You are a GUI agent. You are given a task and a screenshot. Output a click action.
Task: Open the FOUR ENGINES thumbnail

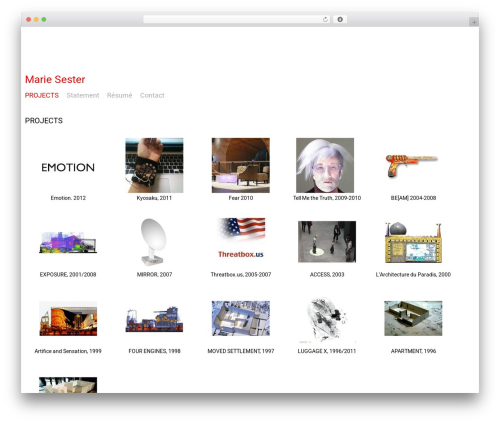154,319
